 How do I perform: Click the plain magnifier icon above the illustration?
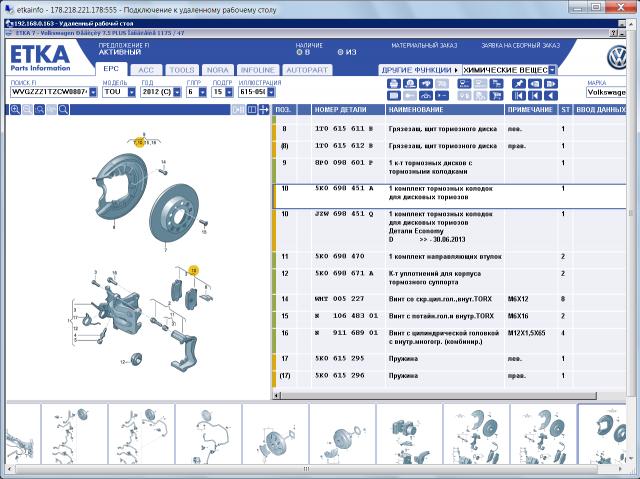click(63, 109)
